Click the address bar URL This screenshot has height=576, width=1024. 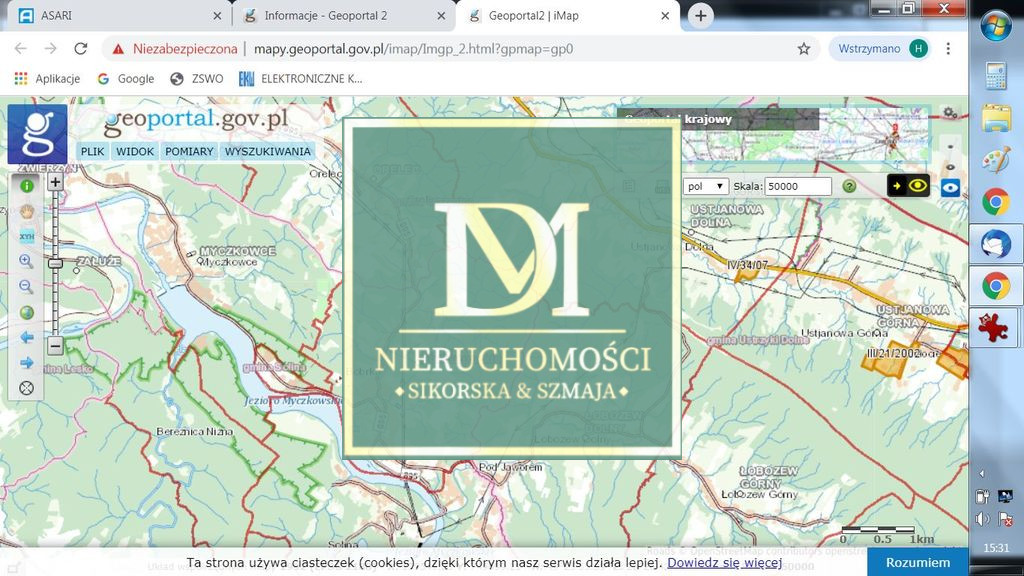tap(413, 49)
